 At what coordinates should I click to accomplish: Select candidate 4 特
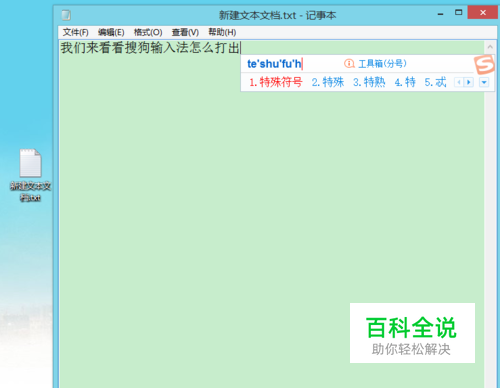coord(405,82)
